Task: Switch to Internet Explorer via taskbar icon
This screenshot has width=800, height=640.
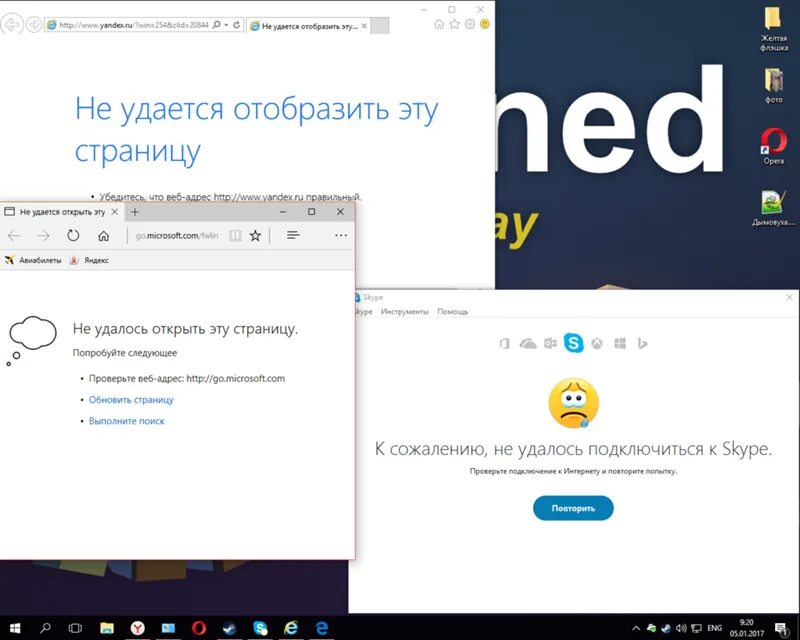Action: pyautogui.click(x=291, y=628)
